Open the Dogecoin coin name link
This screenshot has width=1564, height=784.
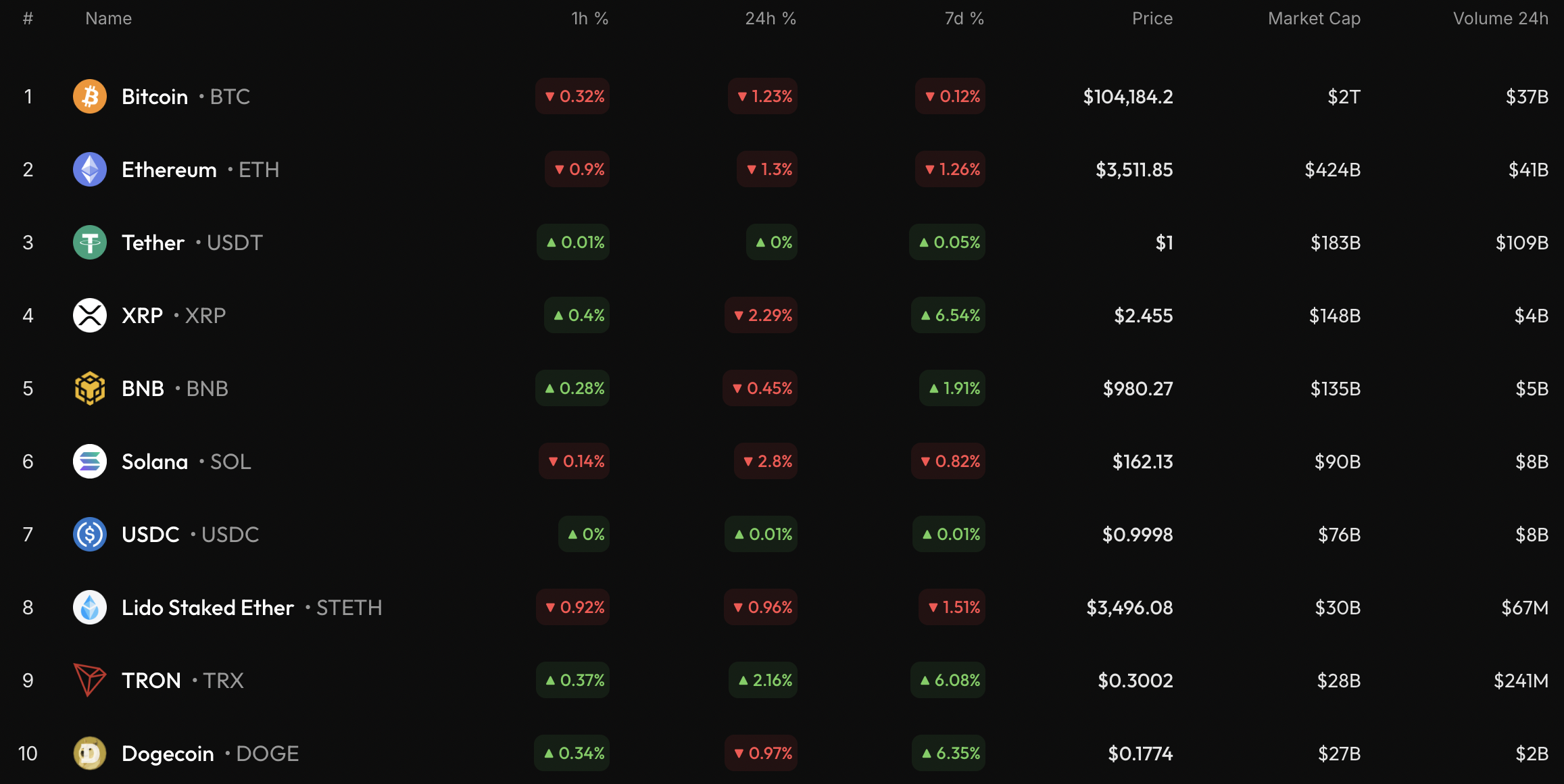point(168,754)
